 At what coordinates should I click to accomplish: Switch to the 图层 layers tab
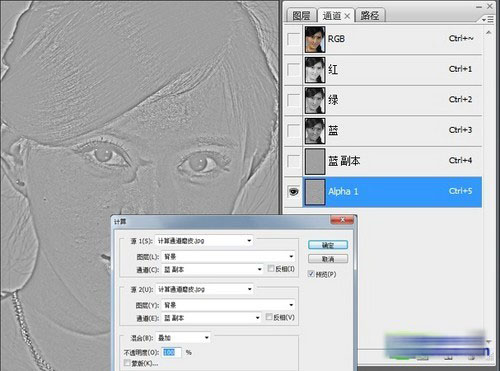click(x=301, y=16)
